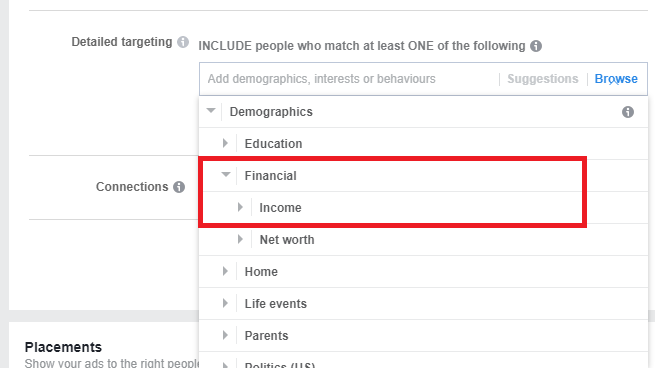
Task: Expand the Life events category arrow
Action: point(225,303)
